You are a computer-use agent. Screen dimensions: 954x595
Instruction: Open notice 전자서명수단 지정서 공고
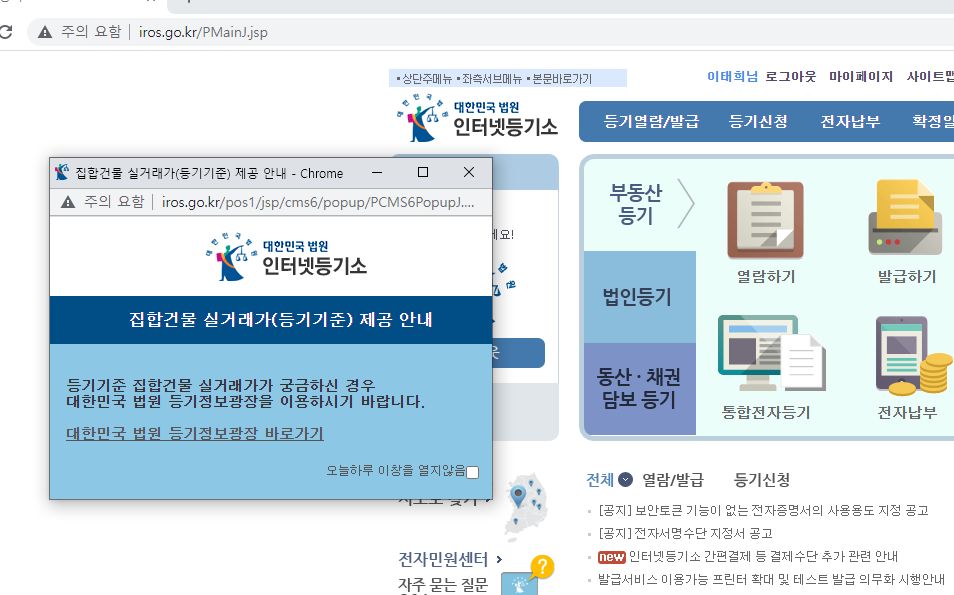tap(685, 534)
